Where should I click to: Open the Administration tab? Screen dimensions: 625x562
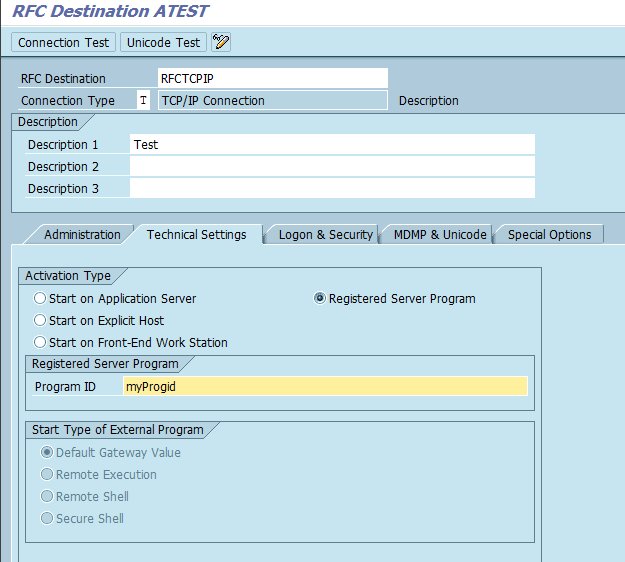82,235
